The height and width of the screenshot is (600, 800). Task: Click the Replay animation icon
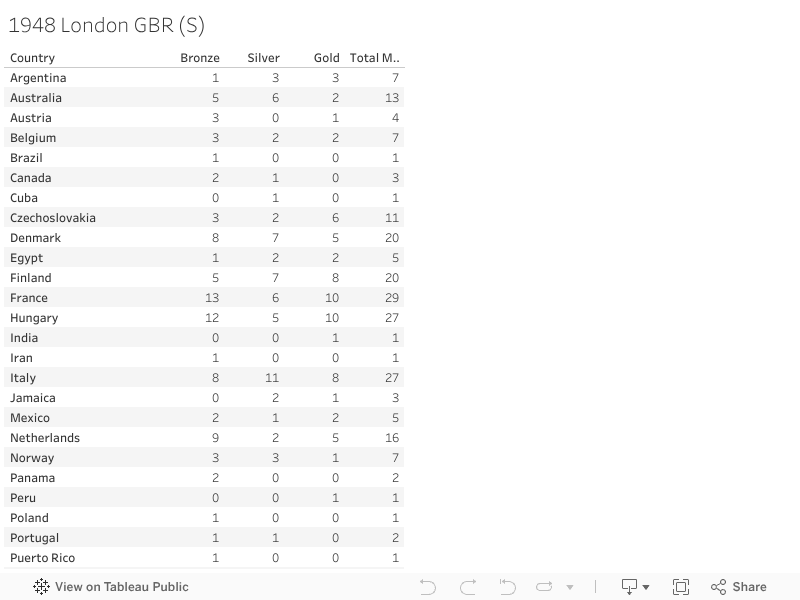544,587
